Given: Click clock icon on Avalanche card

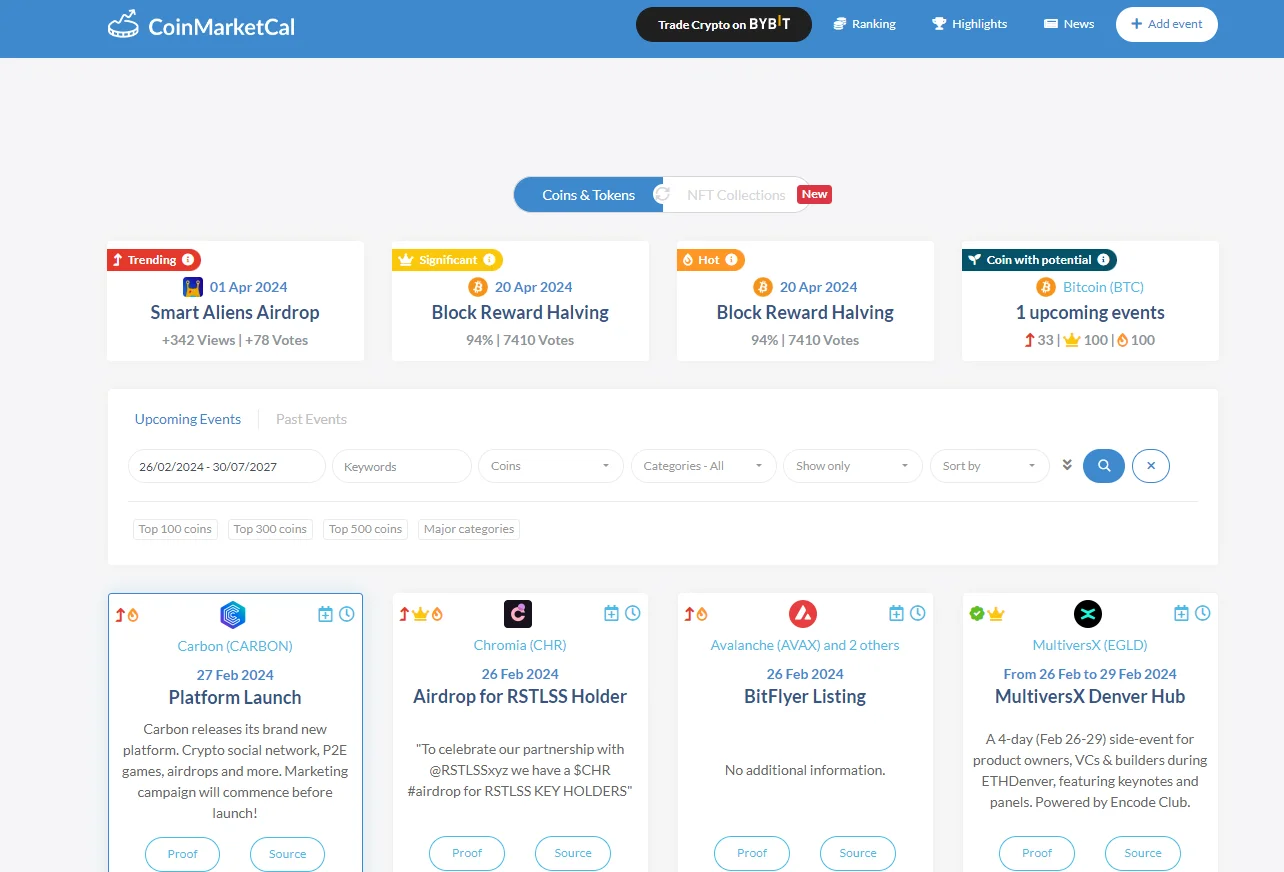Looking at the screenshot, I should pos(918,613).
